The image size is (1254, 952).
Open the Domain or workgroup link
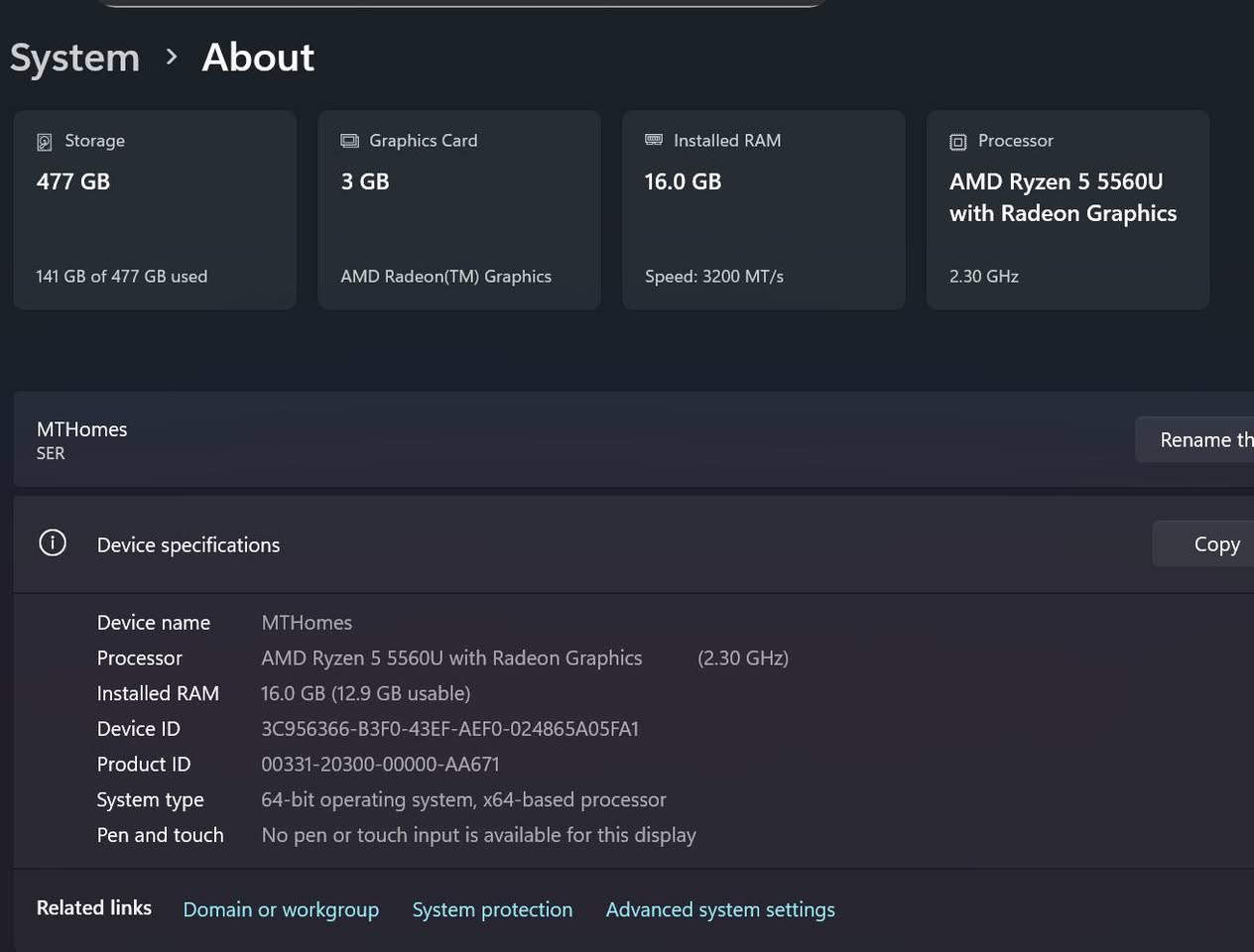(x=281, y=909)
